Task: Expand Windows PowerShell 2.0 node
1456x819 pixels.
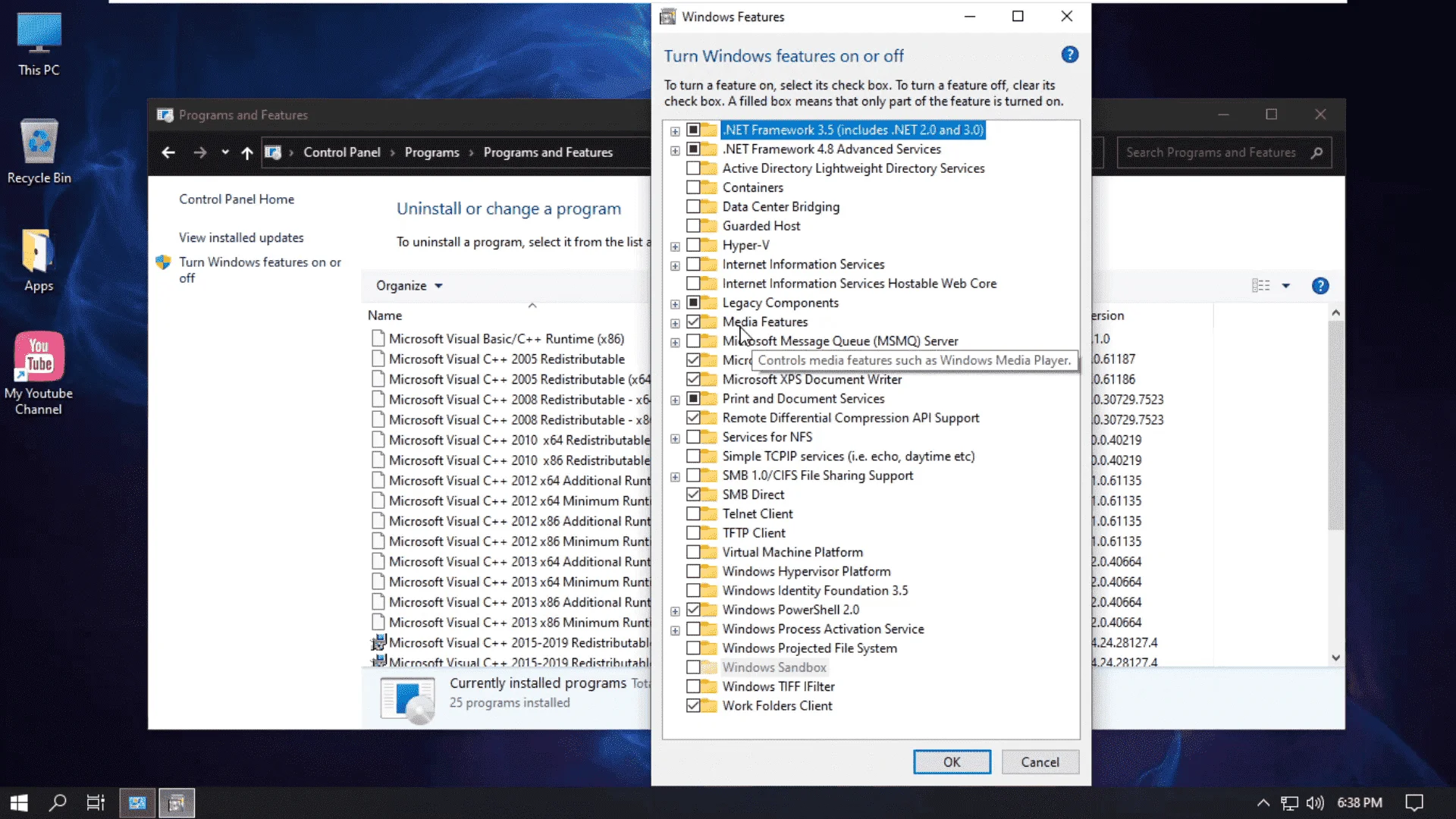Action: pos(675,611)
